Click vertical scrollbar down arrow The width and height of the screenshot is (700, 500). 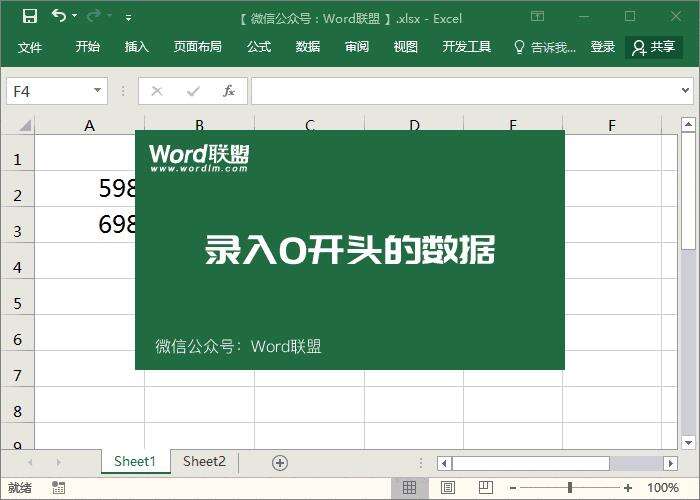(x=688, y=442)
